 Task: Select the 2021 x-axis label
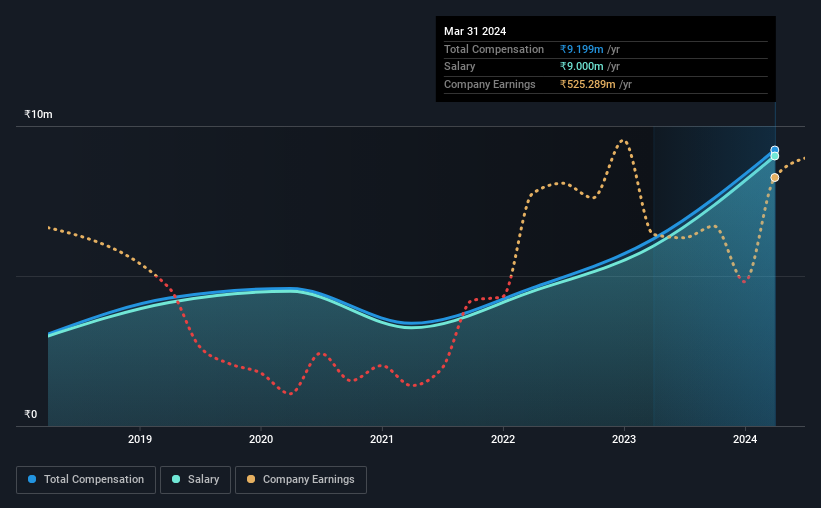coord(382,439)
